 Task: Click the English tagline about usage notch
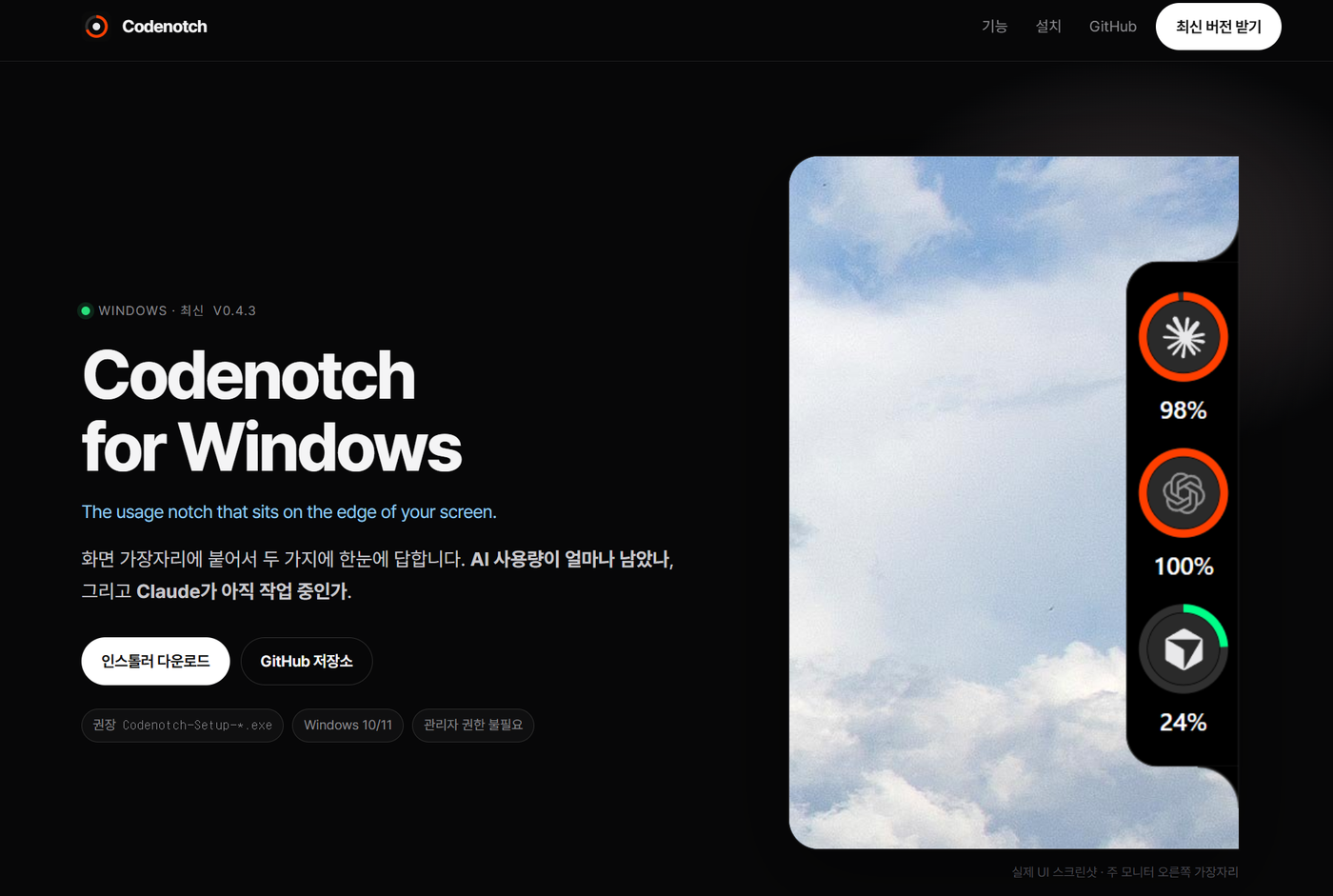coord(289,512)
